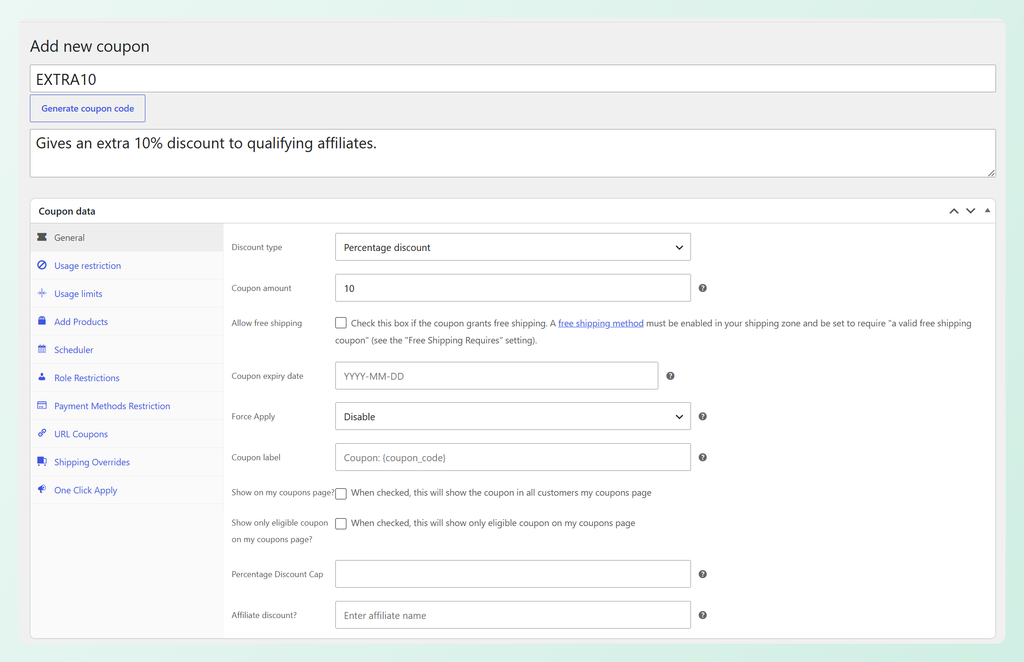Image resolution: width=1024 pixels, height=662 pixels.
Task: Move Coupon data panel up
Action: pyautogui.click(x=954, y=211)
